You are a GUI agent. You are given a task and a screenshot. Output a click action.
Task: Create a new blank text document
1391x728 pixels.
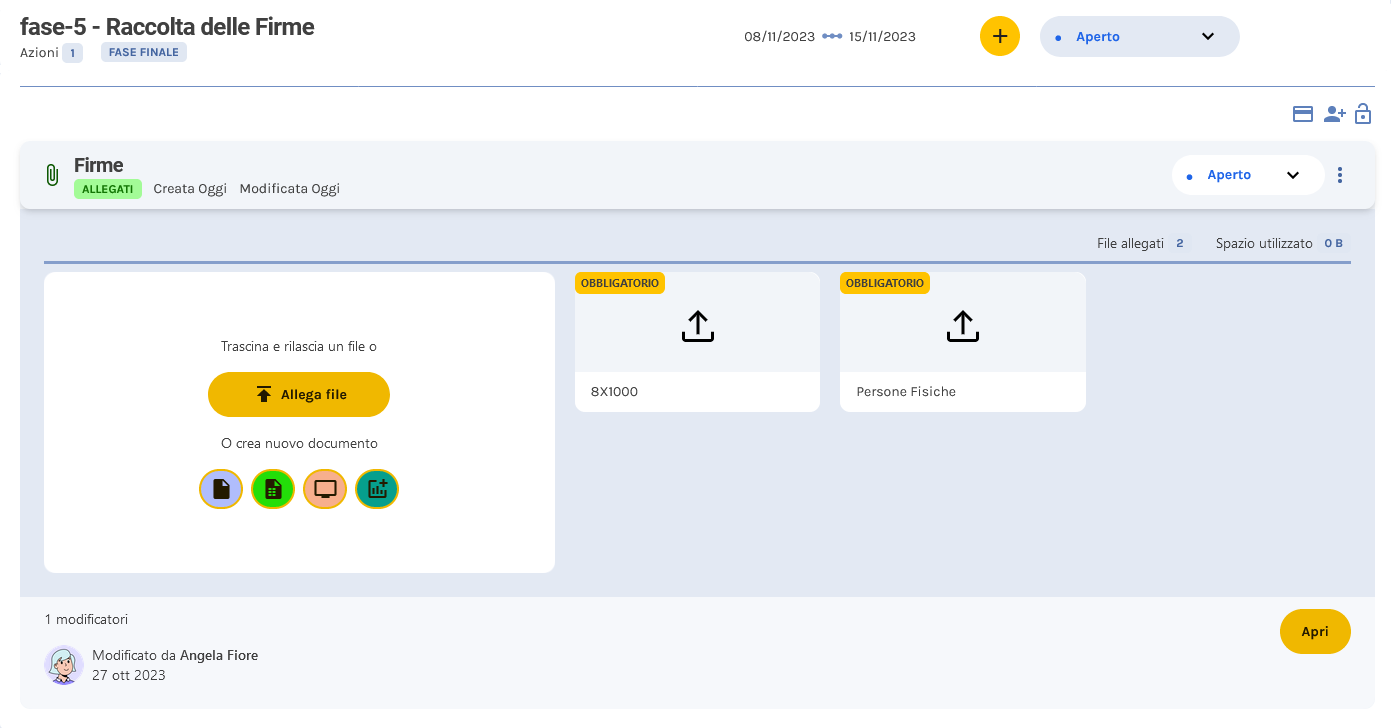click(221, 489)
